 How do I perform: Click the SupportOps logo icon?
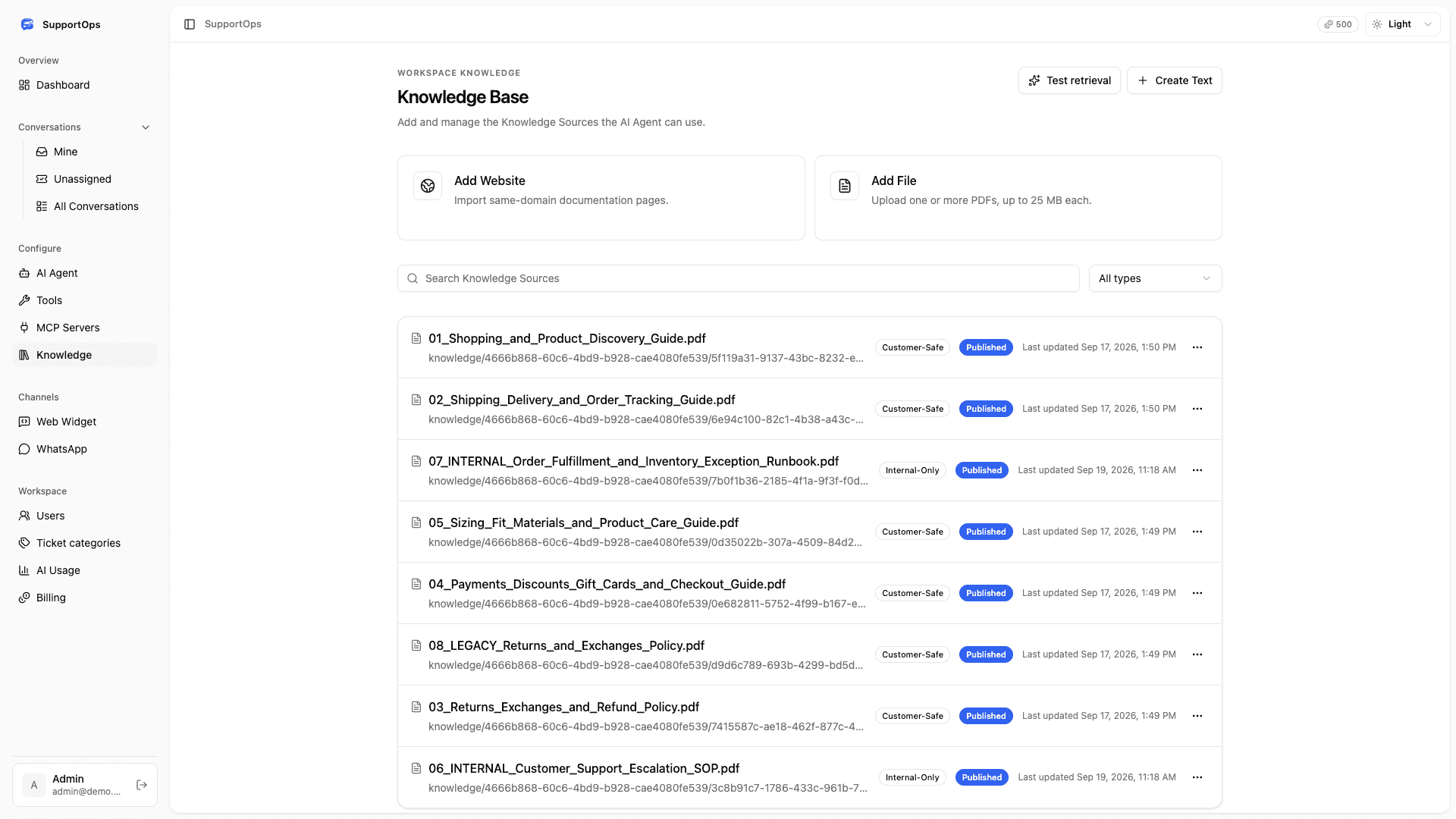[27, 24]
